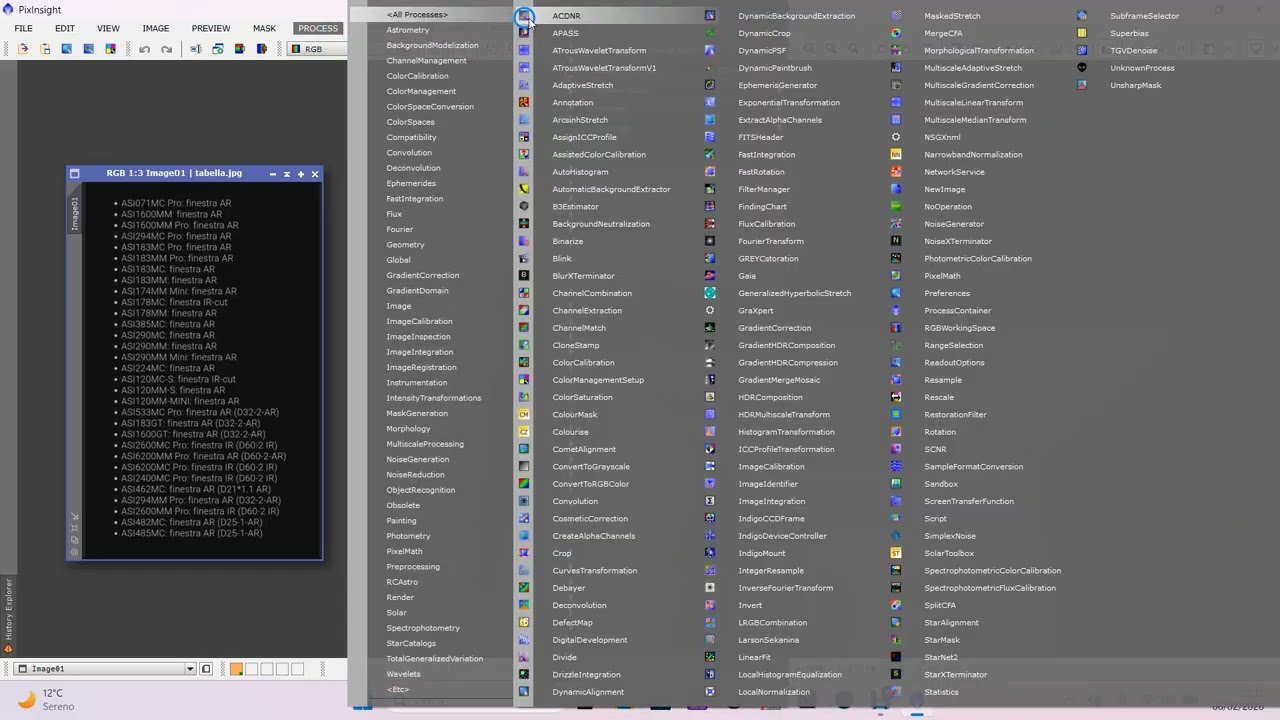Screen dimensions: 1280x720
Task: Open the PREVIEW menu
Action: (210, 28)
